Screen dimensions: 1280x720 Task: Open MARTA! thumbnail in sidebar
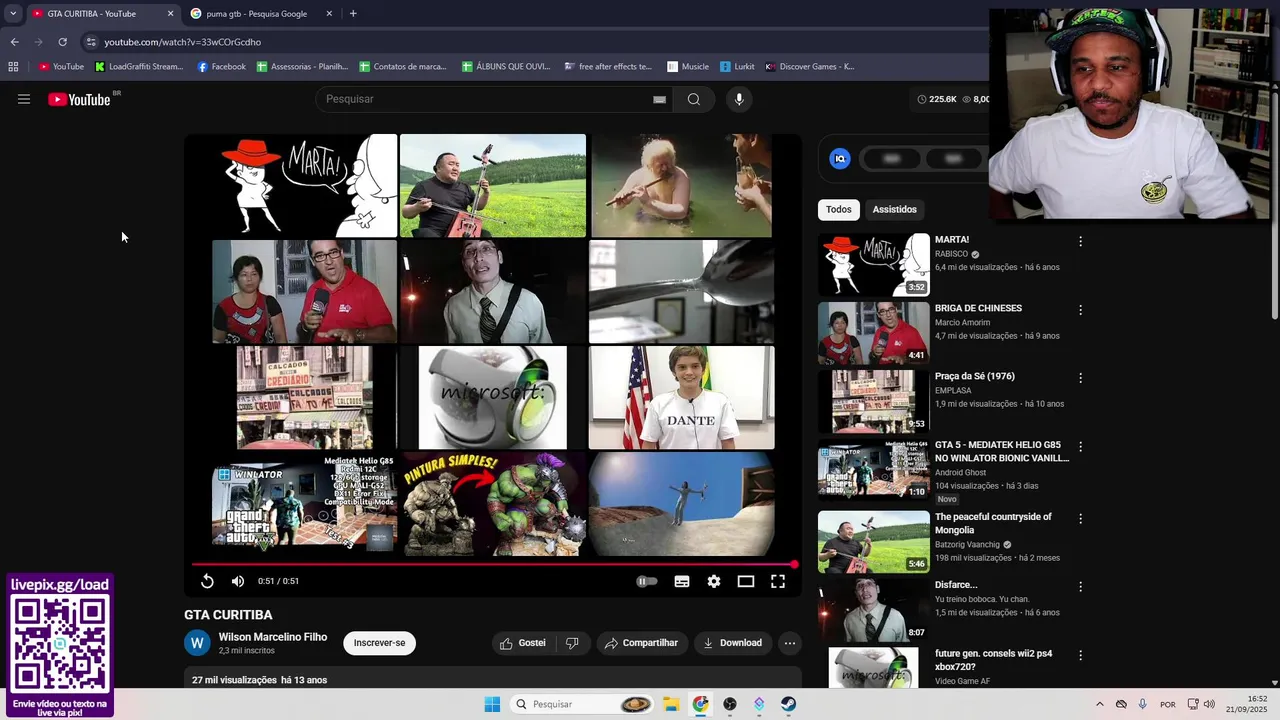874,265
